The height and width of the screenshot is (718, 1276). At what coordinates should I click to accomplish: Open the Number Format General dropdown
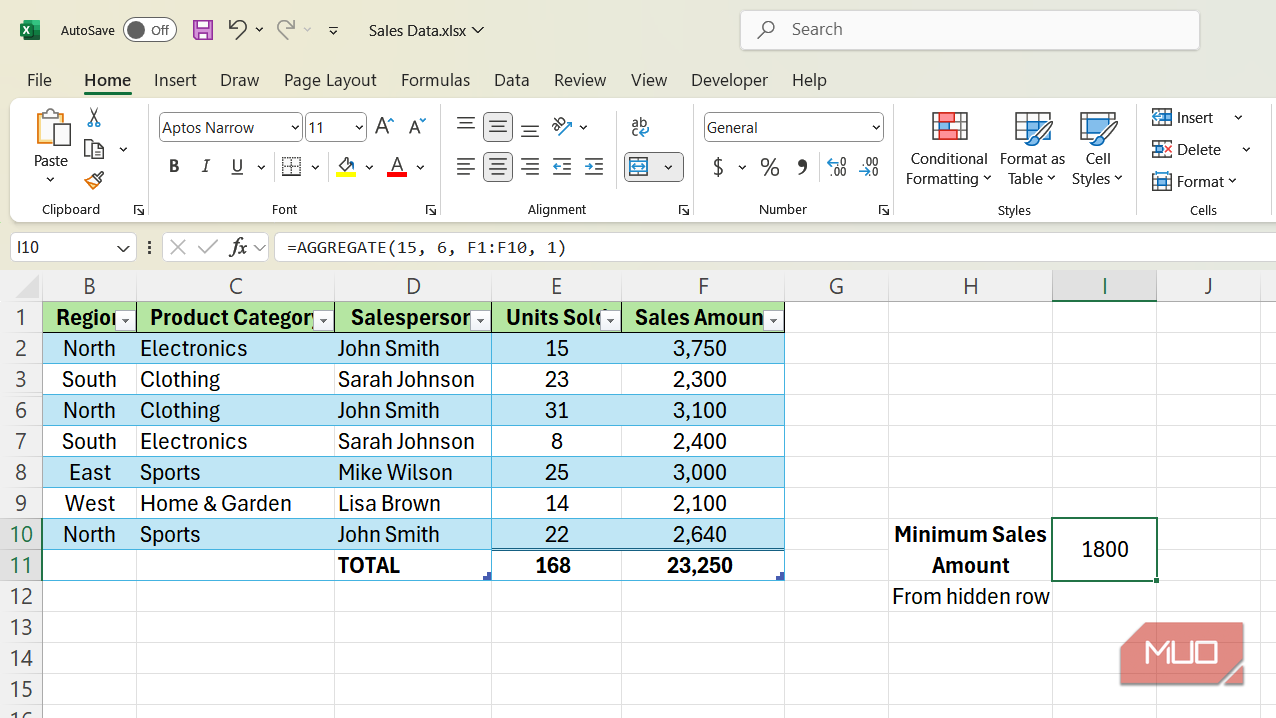tap(876, 127)
